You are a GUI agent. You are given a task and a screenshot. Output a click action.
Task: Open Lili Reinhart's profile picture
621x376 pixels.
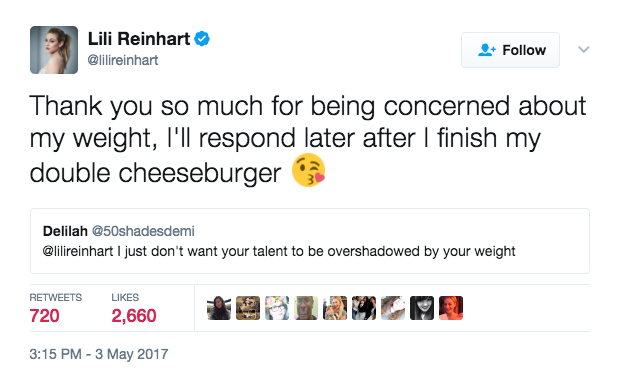tap(54, 50)
